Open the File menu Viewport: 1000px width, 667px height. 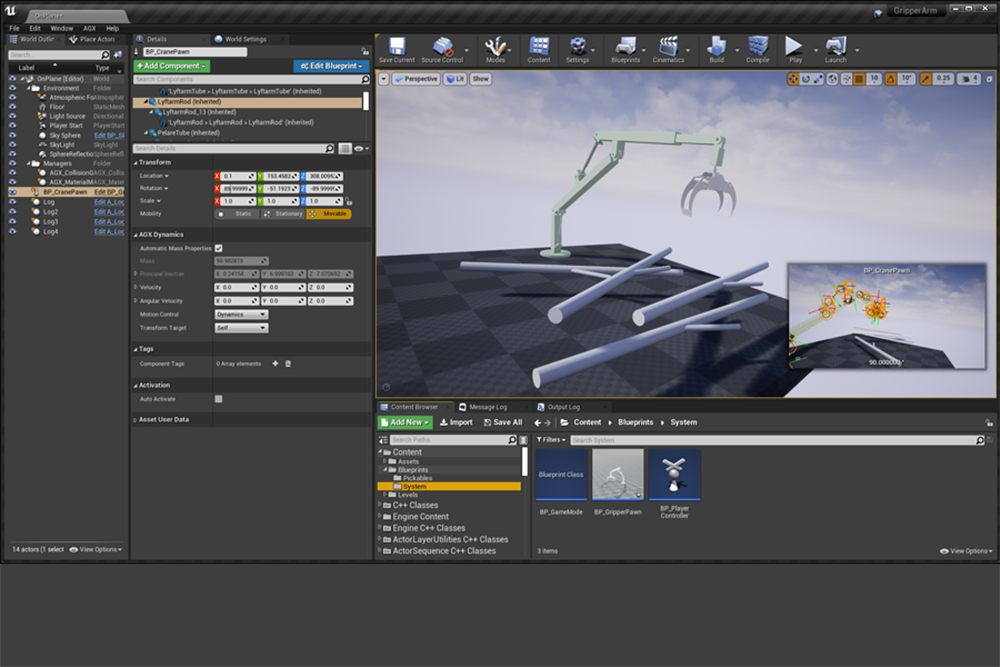point(14,28)
